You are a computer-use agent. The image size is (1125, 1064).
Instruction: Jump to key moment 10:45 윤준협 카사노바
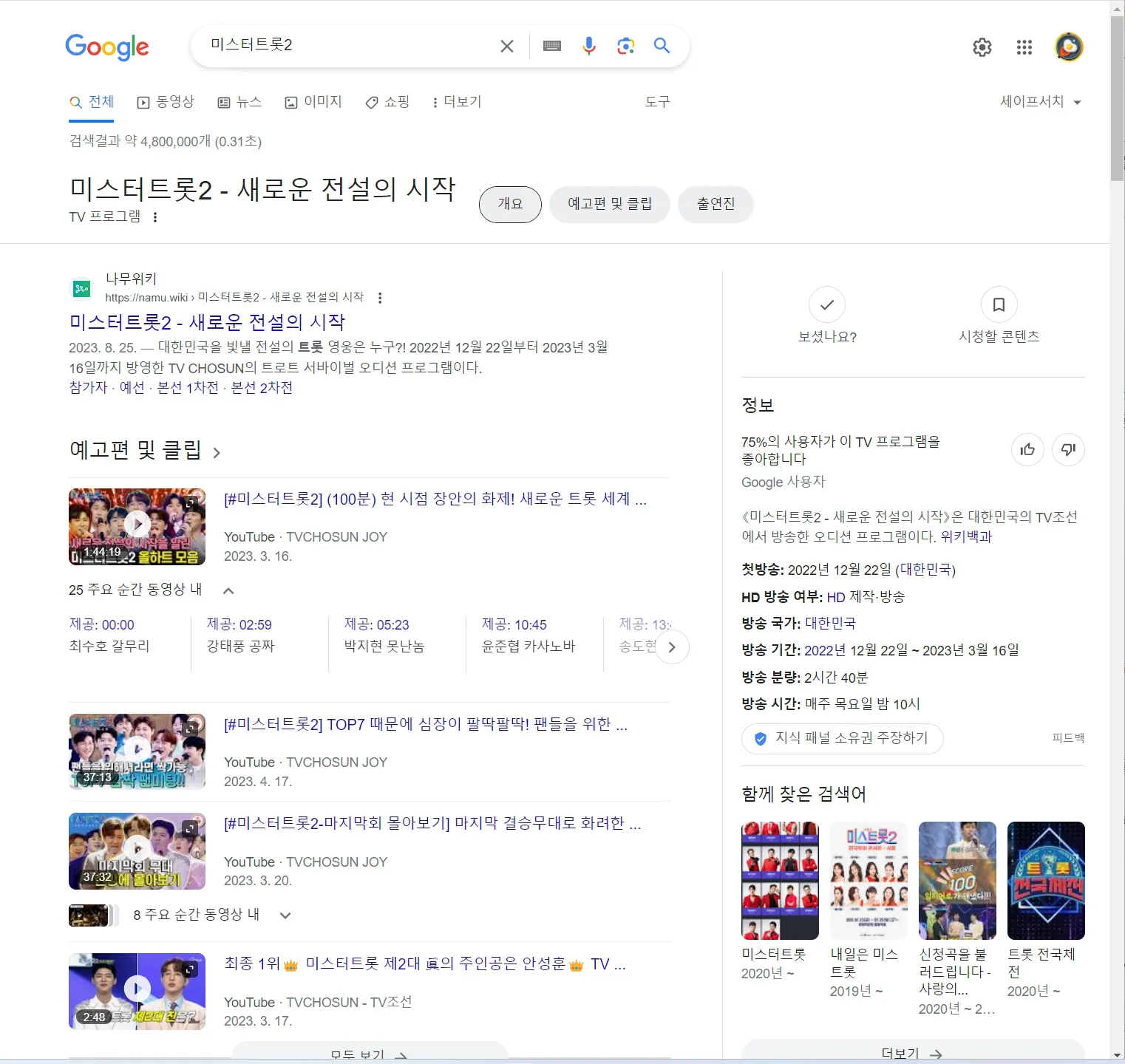528,635
